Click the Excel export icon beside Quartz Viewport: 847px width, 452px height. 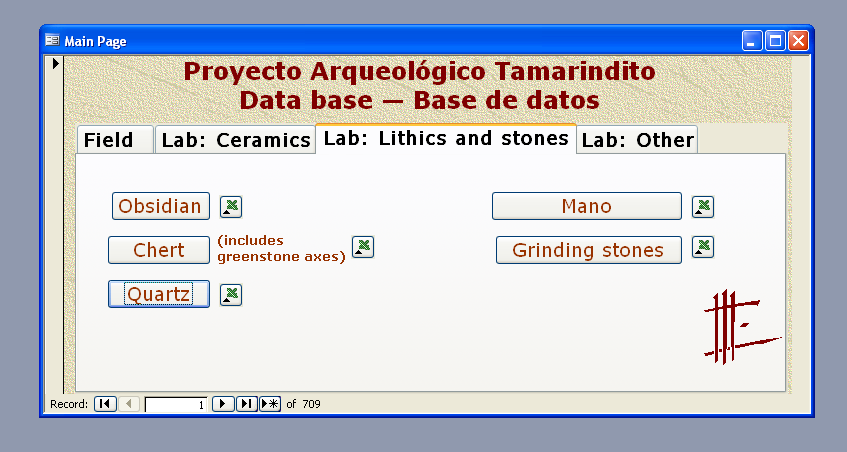click(x=231, y=294)
